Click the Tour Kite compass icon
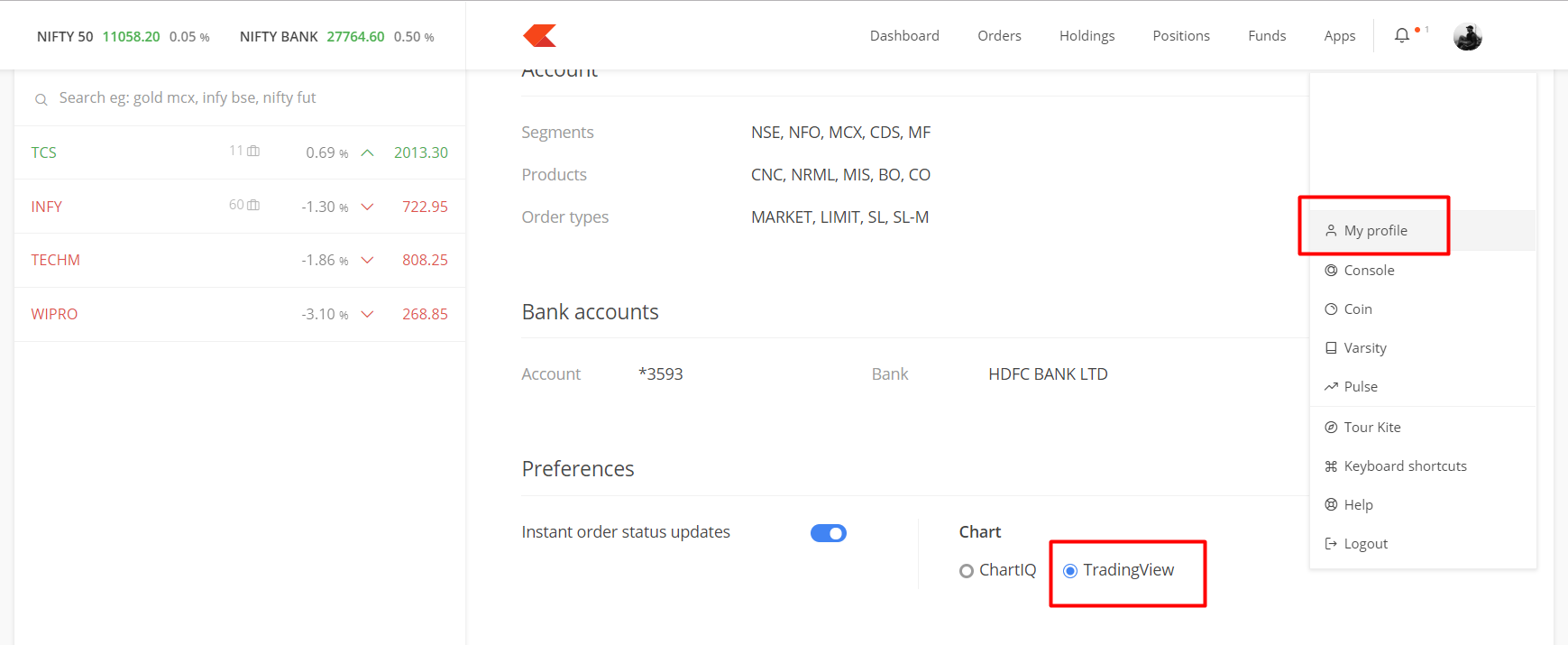Viewport: 1568px width, 645px height. [1331, 427]
